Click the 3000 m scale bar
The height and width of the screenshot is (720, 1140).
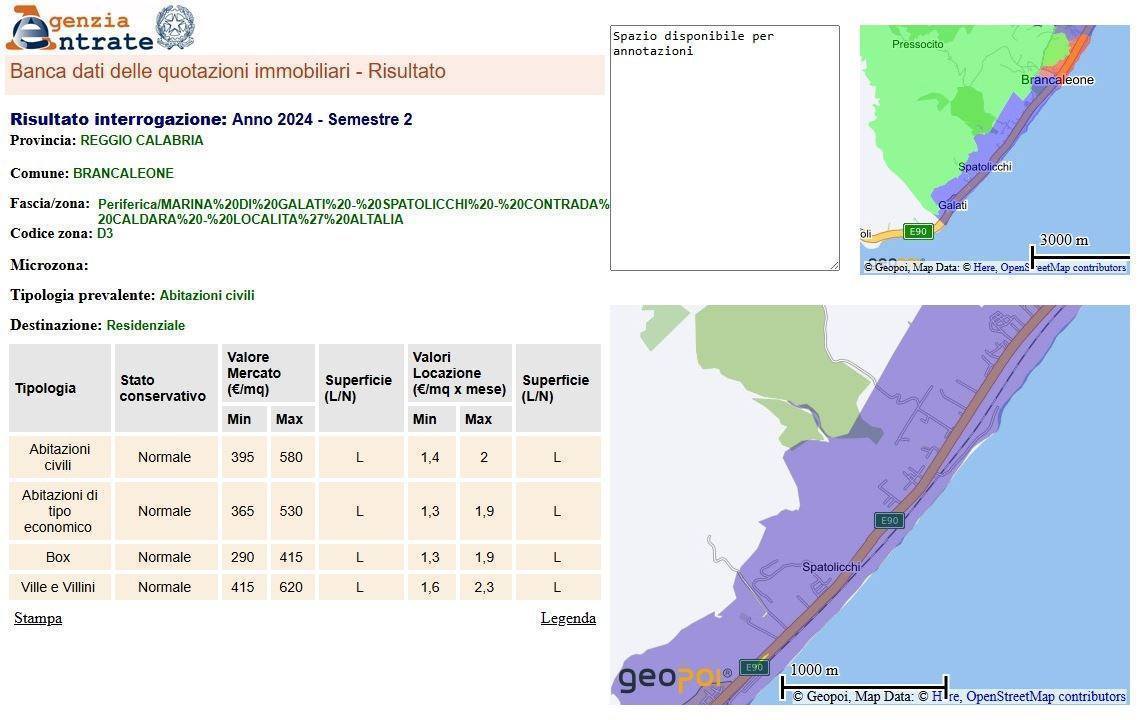[x=1080, y=248]
